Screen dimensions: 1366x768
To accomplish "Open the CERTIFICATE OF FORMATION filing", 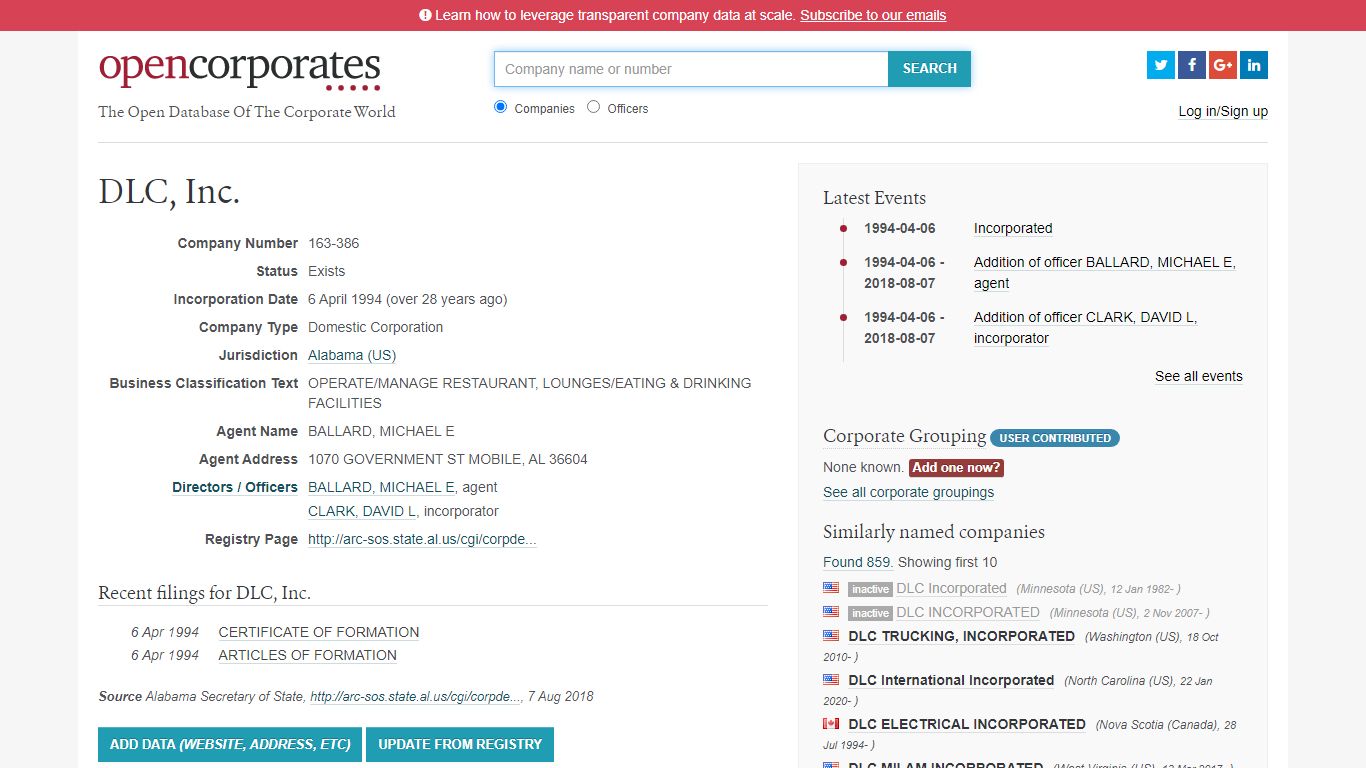I will (x=319, y=632).
